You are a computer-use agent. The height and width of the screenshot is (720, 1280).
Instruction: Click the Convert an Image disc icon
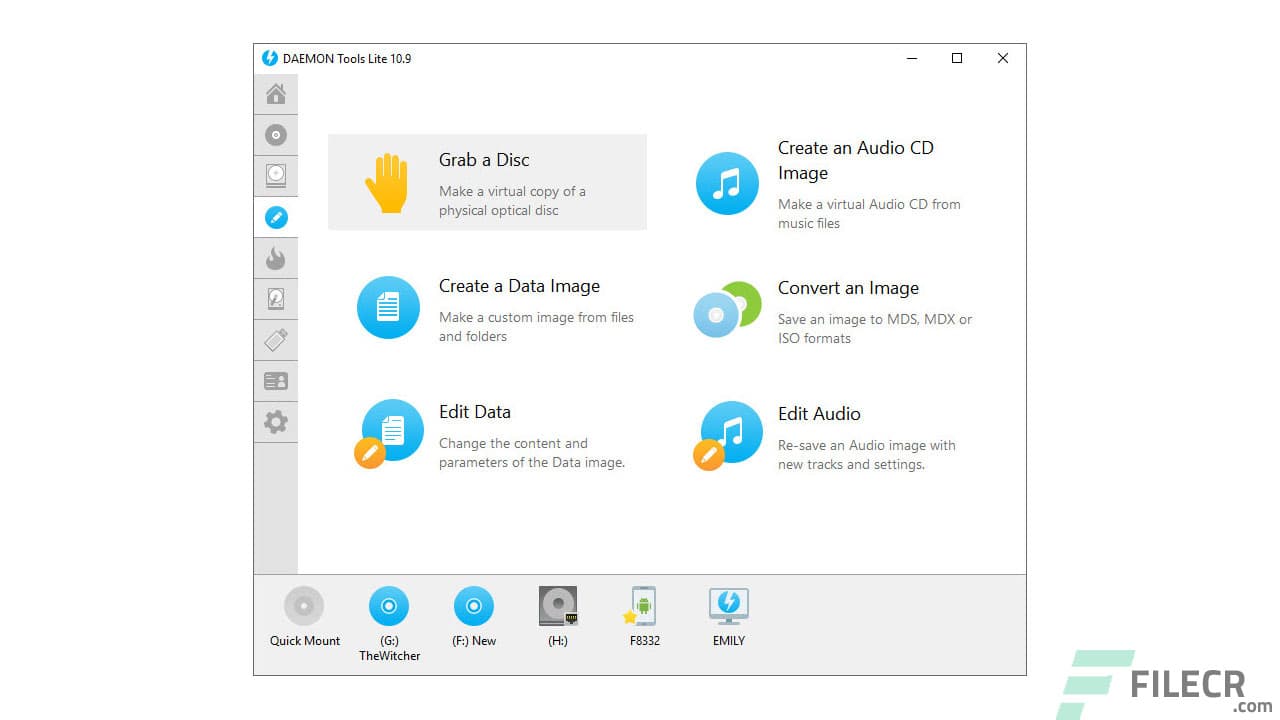tap(727, 310)
